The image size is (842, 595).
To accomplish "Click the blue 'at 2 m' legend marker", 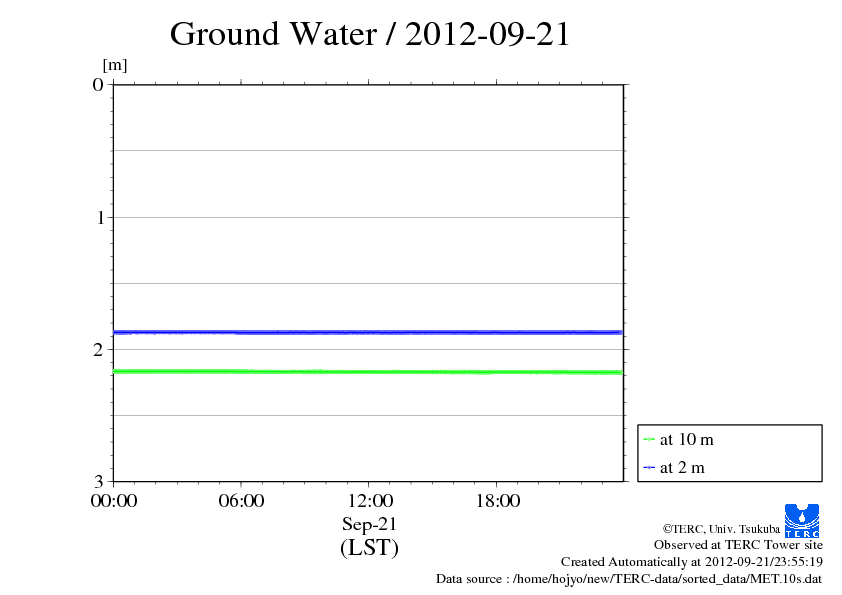I will 649,468.
